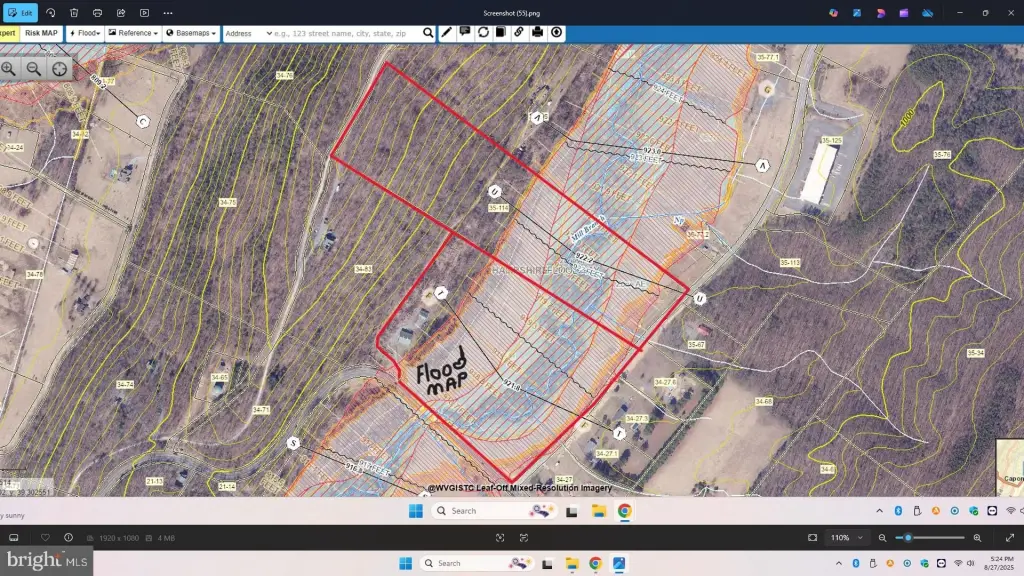Click the map refresh icon
This screenshot has width=1024, height=576.
pos(483,33)
